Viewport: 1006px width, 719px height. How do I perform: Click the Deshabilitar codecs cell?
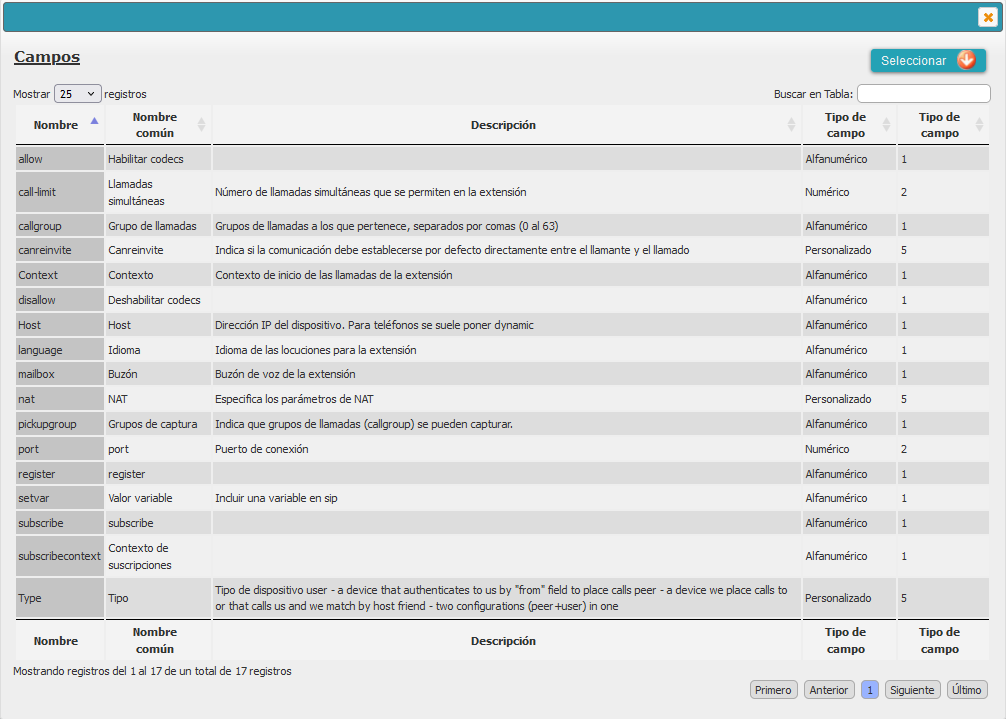[158, 300]
